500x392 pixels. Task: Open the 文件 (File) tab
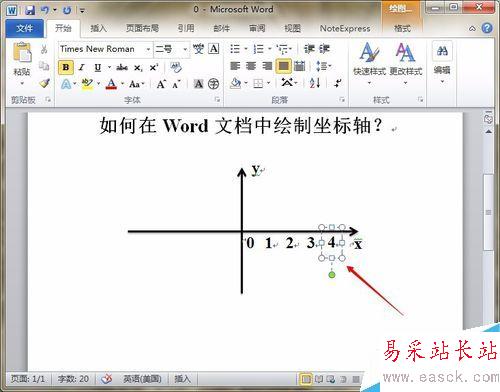24,29
